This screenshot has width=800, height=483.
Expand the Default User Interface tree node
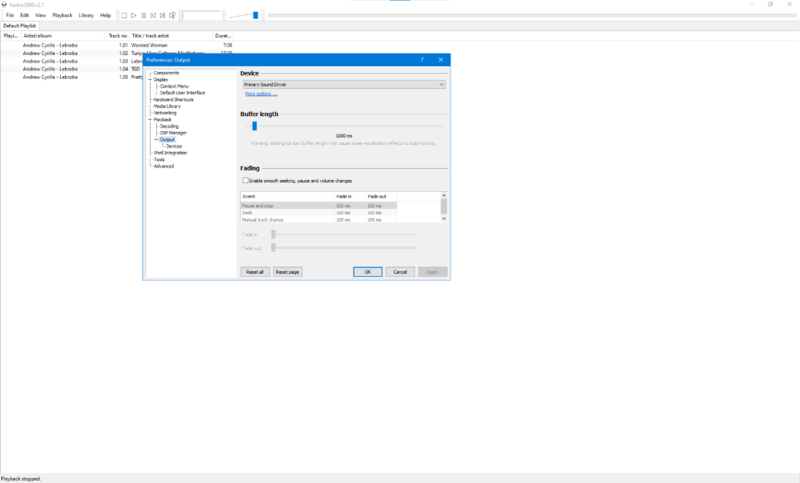157,93
